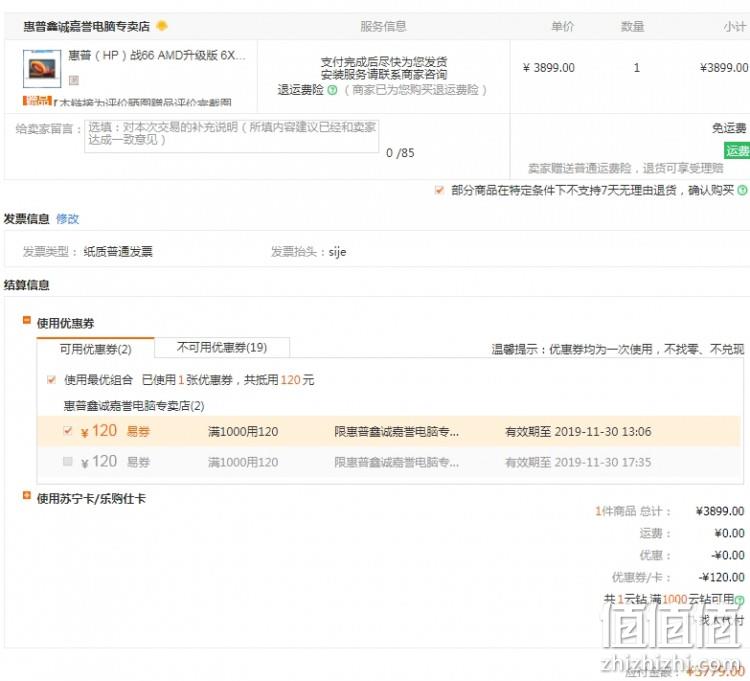Click the 1件商品 总计 amount ¥3899.00
Screen dimensions: 750x681
pos(720,511)
